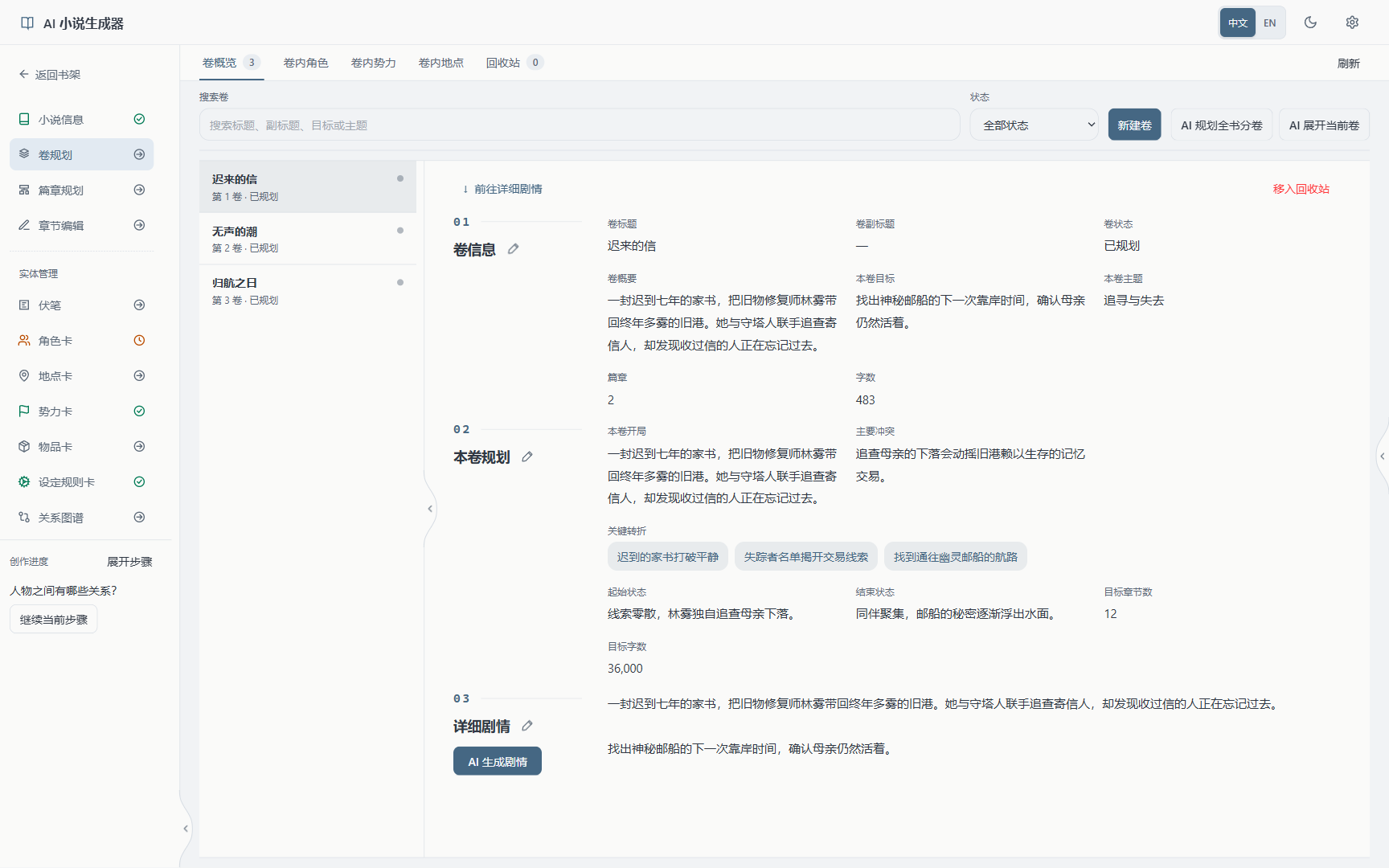Click the 新建卷 button
1389x868 pixels.
click(x=1135, y=125)
